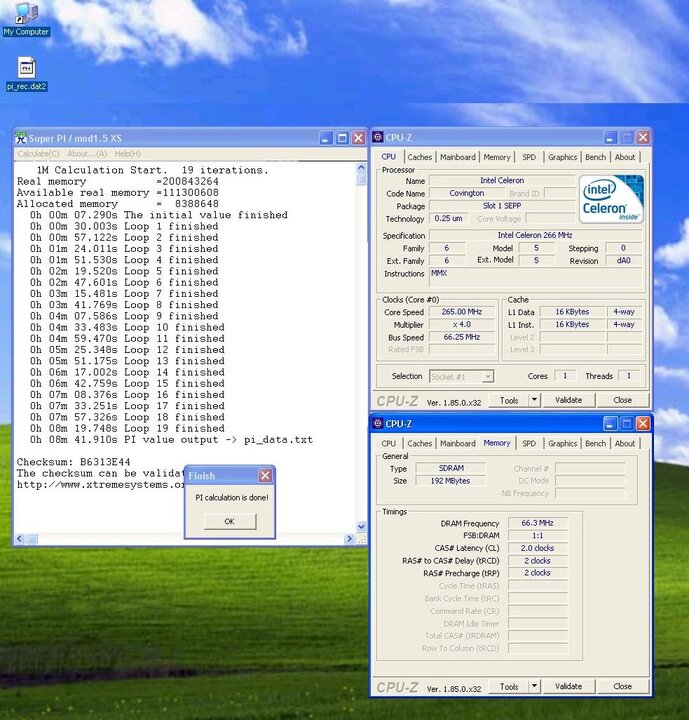The height and width of the screenshot is (720, 689).
Task: Click the Loop 19 finished line
Action: click(x=127, y=428)
